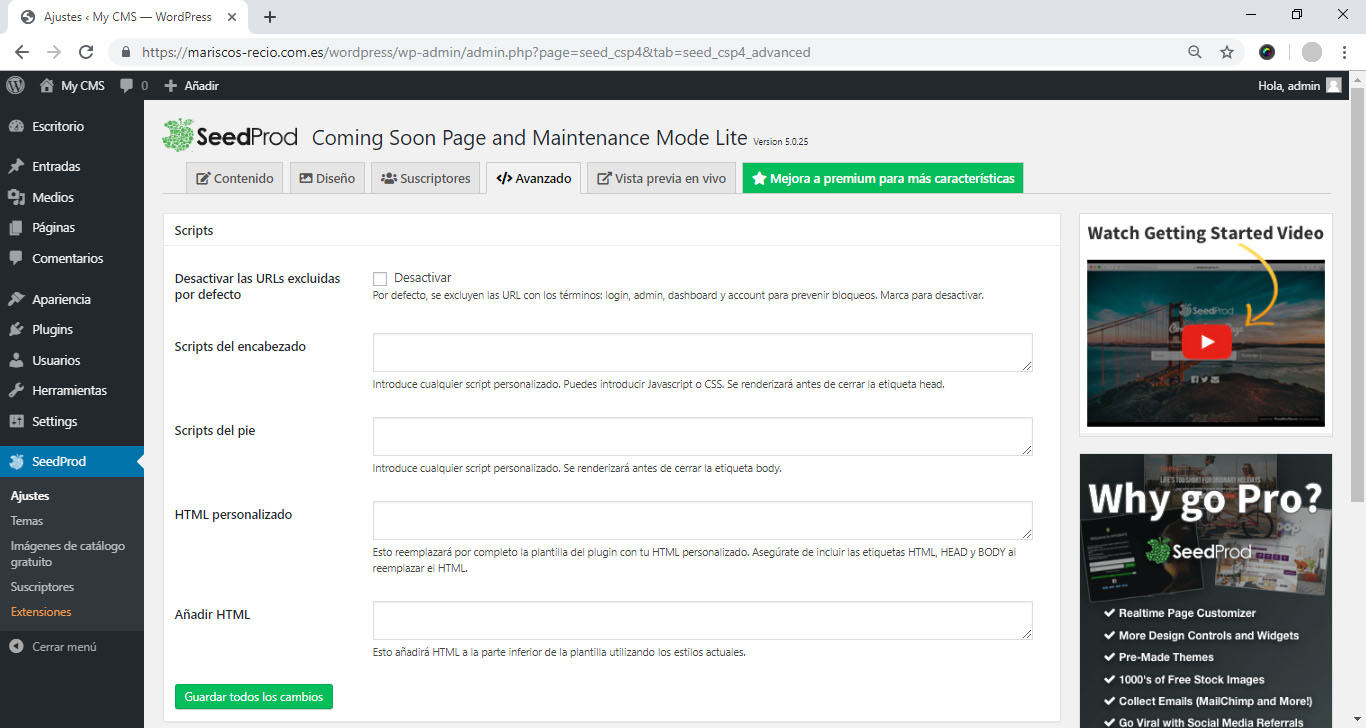This screenshot has width=1366, height=728.
Task: Play the Getting Started YouTube video
Action: click(1207, 342)
